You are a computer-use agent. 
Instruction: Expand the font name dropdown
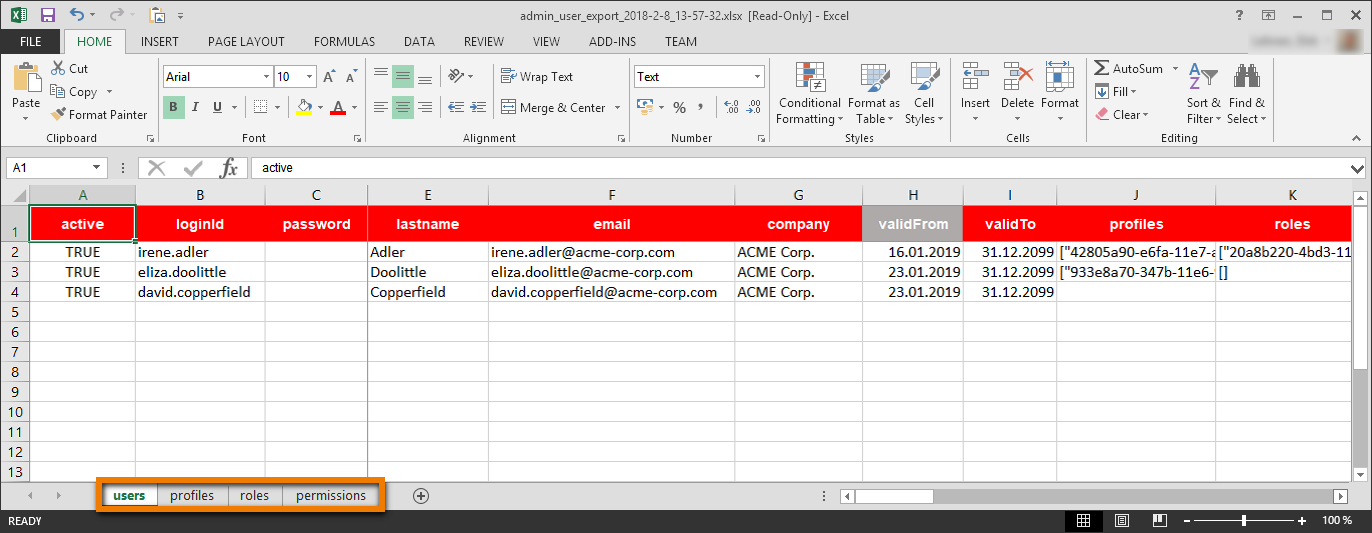coord(266,77)
